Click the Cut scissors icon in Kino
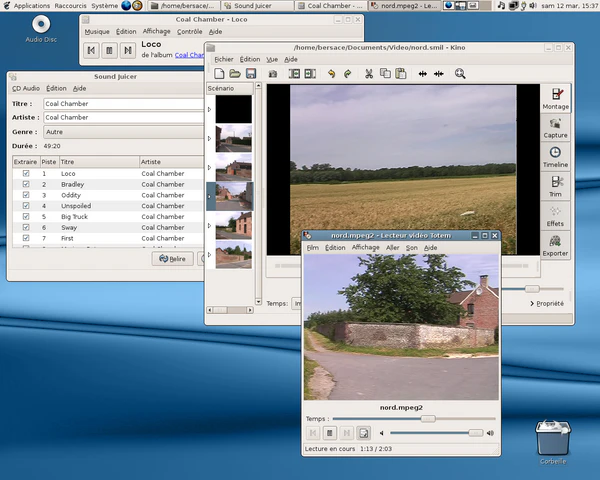600x480 pixels. pos(368,74)
